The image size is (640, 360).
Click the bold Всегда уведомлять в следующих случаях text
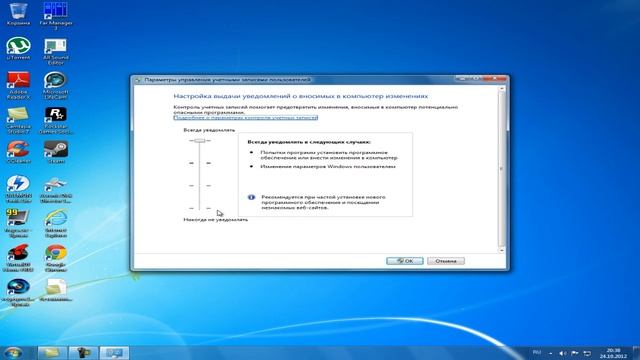pyautogui.click(x=309, y=142)
